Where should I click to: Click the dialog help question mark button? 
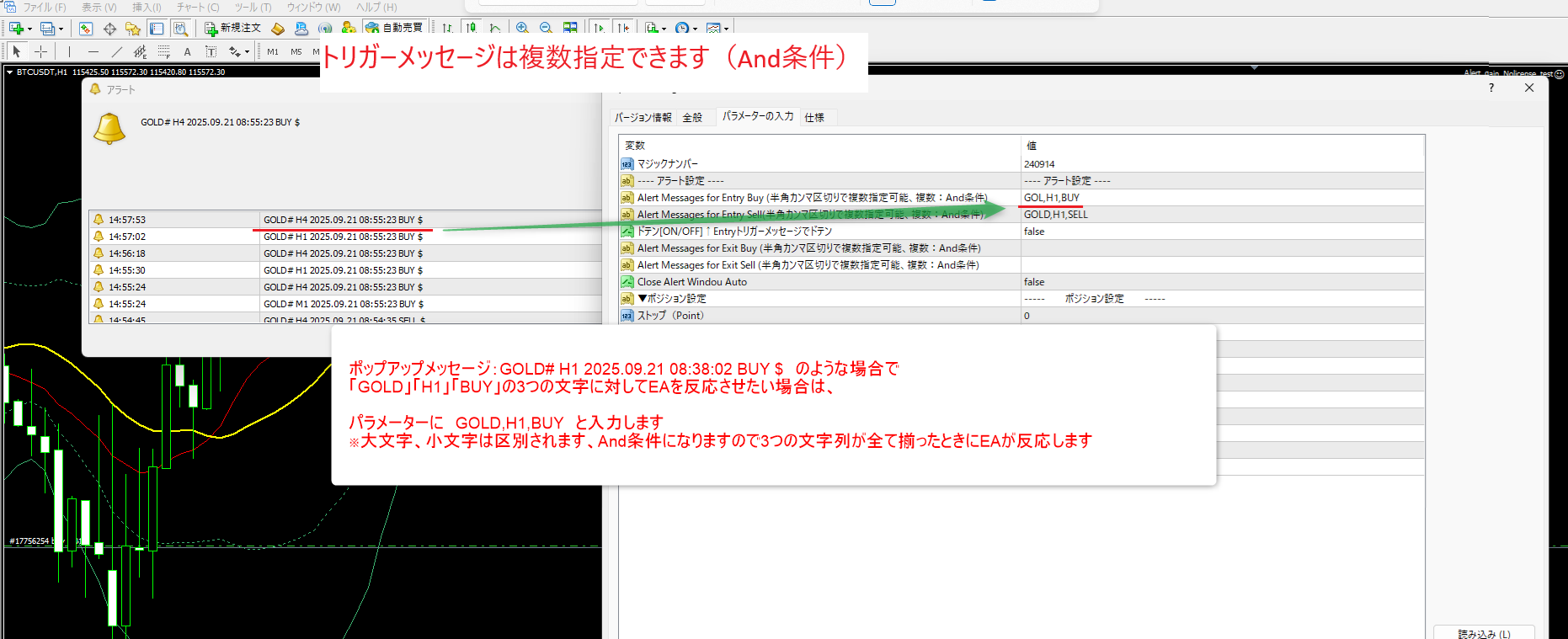click(x=1491, y=88)
